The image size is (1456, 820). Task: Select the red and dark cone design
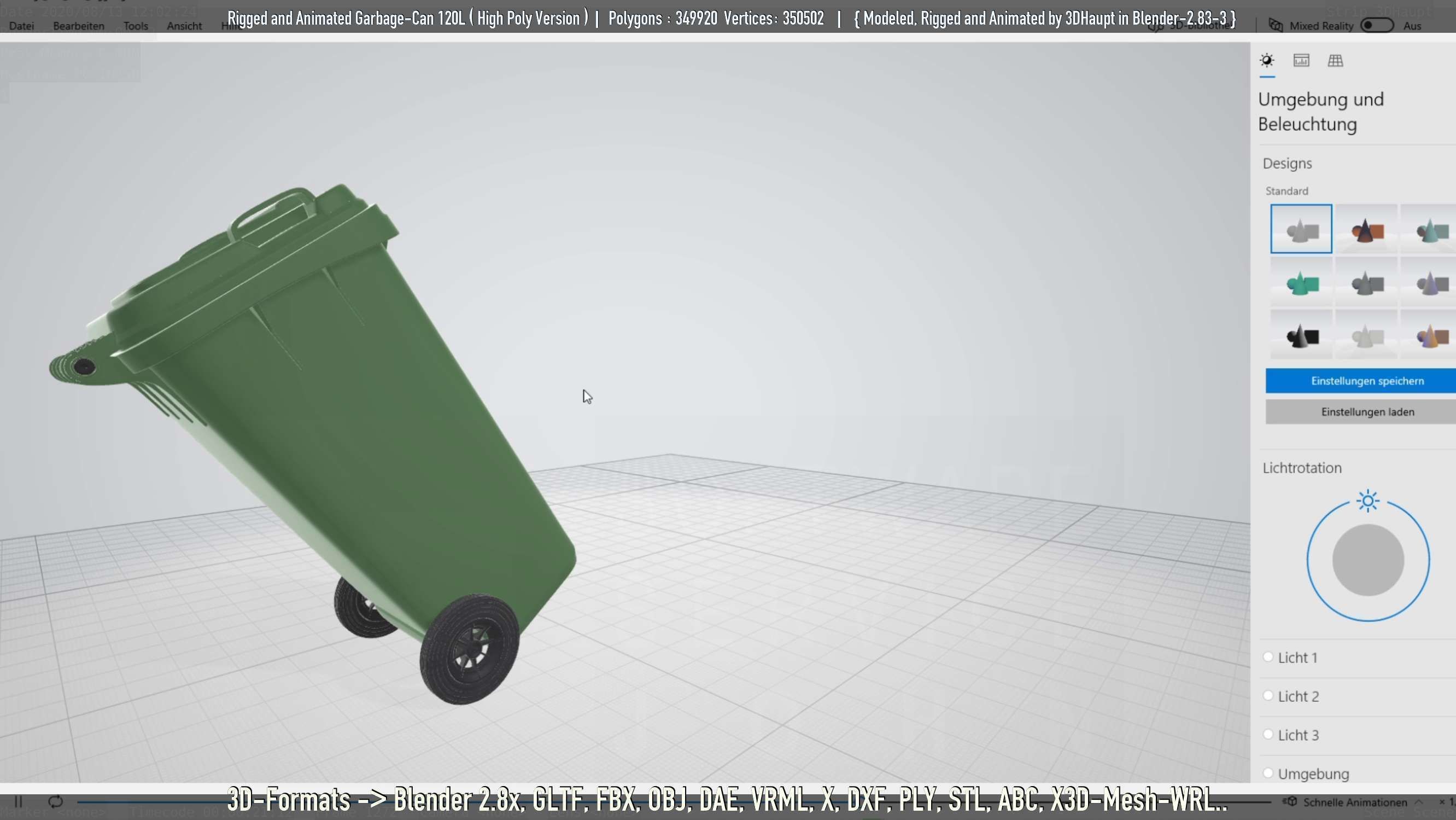click(1367, 229)
